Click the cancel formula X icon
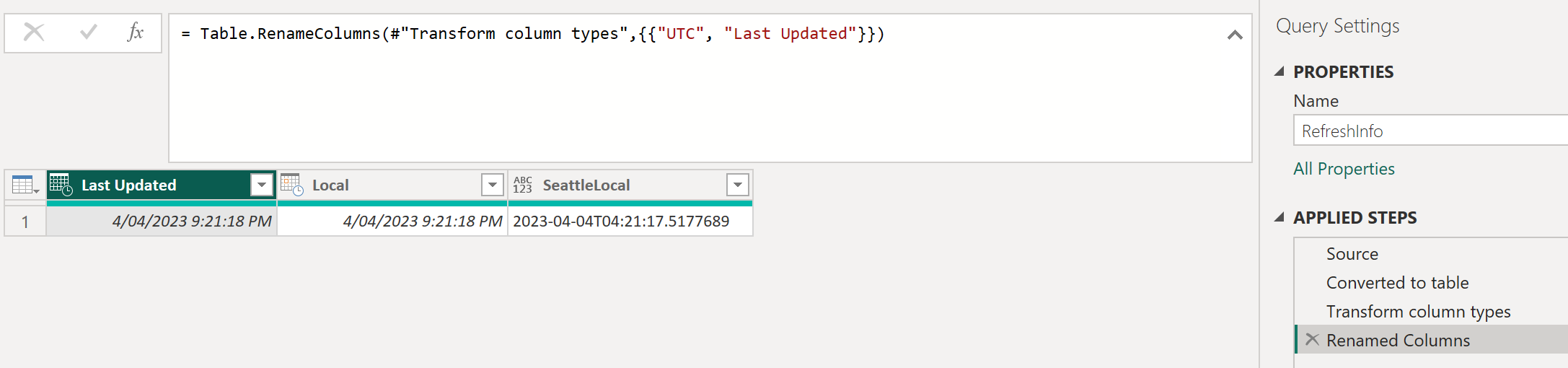 pyautogui.click(x=34, y=32)
